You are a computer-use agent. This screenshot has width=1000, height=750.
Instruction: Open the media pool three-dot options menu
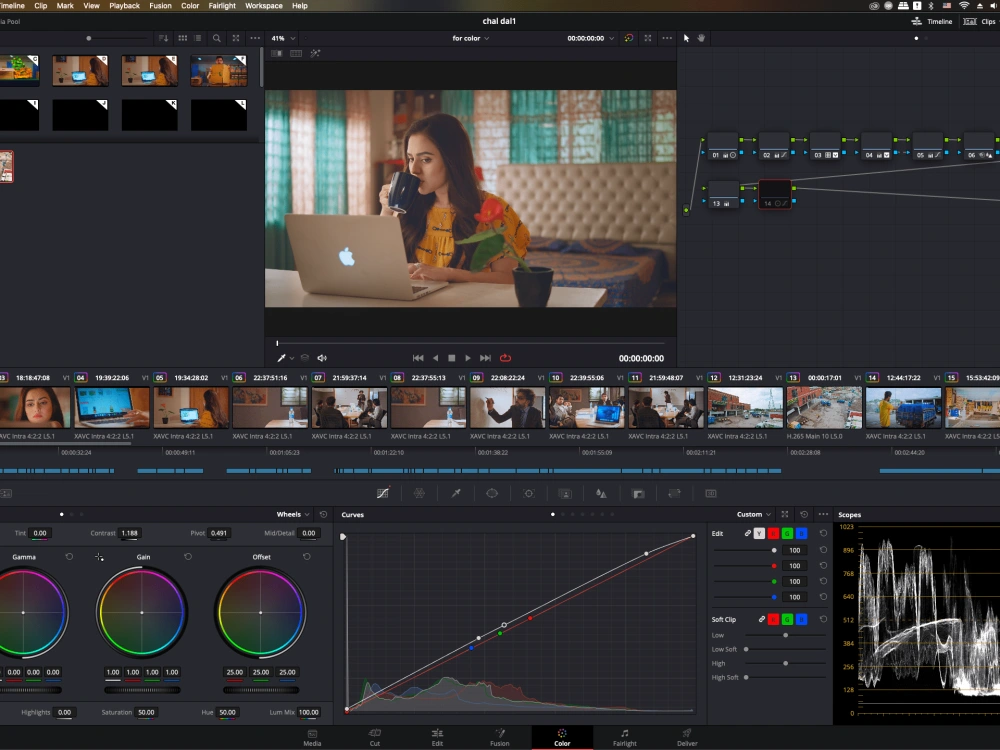[x=255, y=38]
